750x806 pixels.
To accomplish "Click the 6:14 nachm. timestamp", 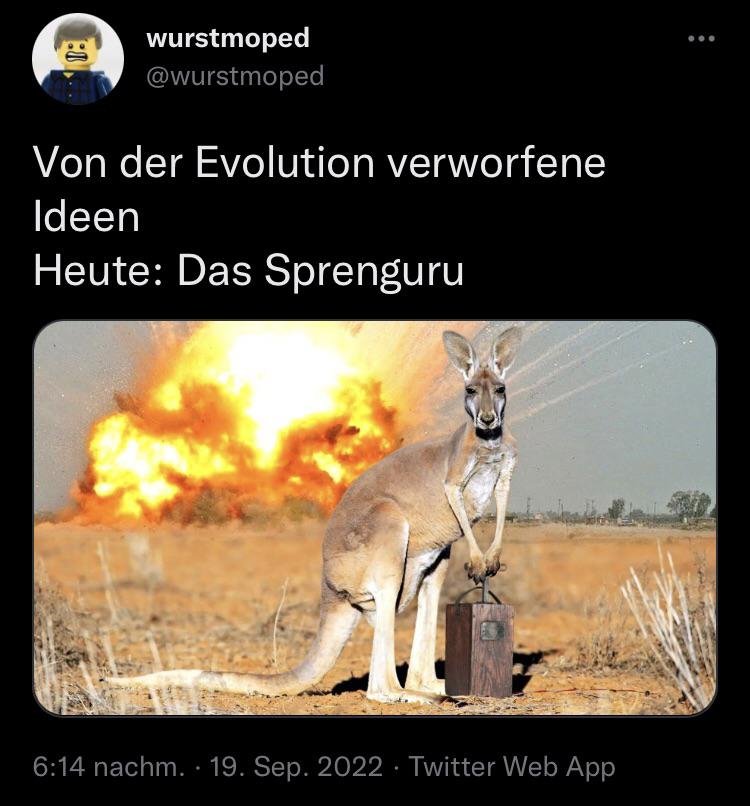I will tap(108, 766).
